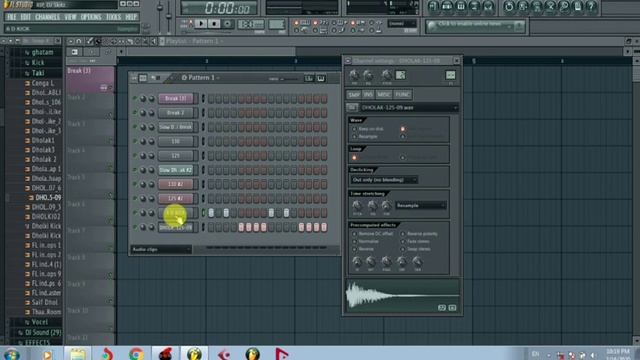This screenshot has width=640, height=360.
Task: Enable Reverse polarity precomputed effect
Action: pos(420,234)
